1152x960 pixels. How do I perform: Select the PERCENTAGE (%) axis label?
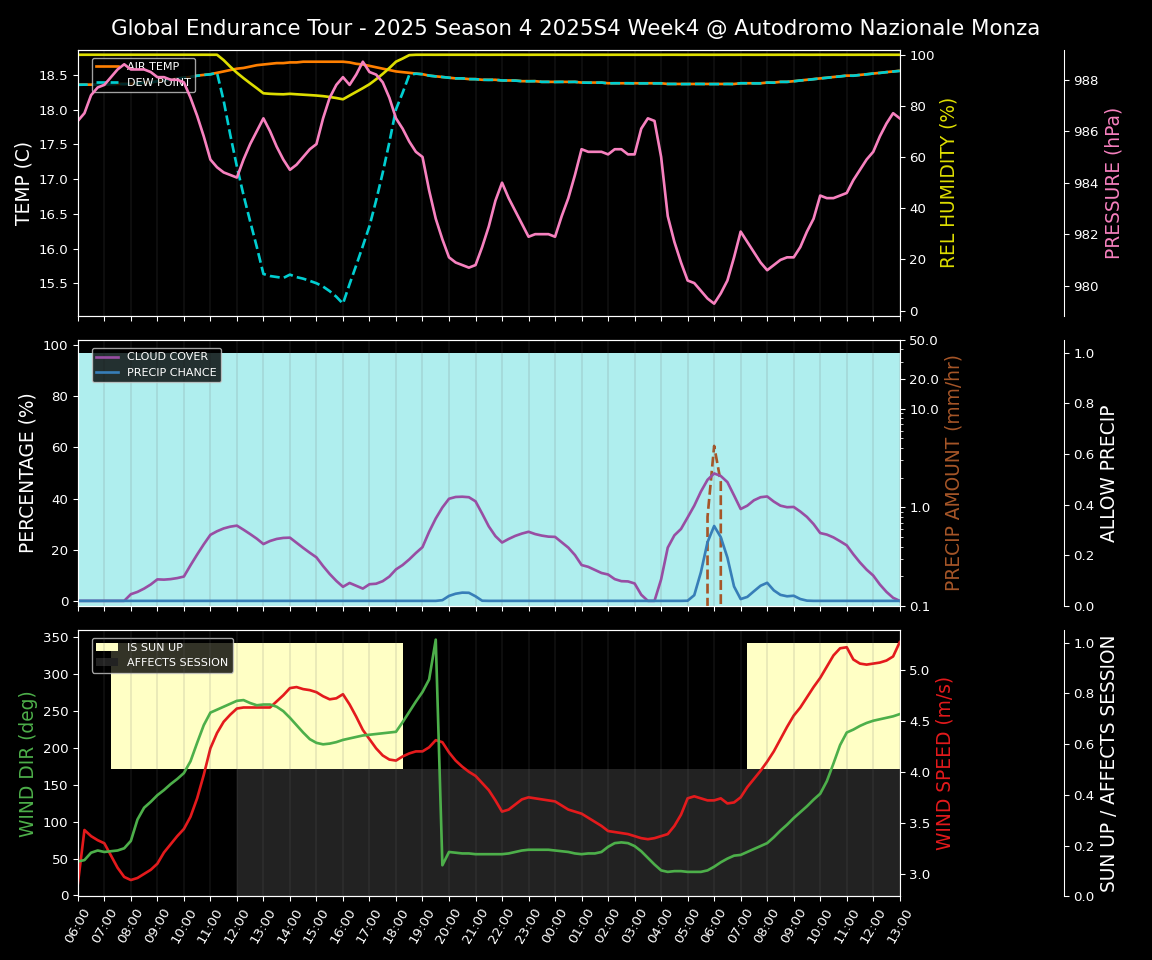point(27,473)
